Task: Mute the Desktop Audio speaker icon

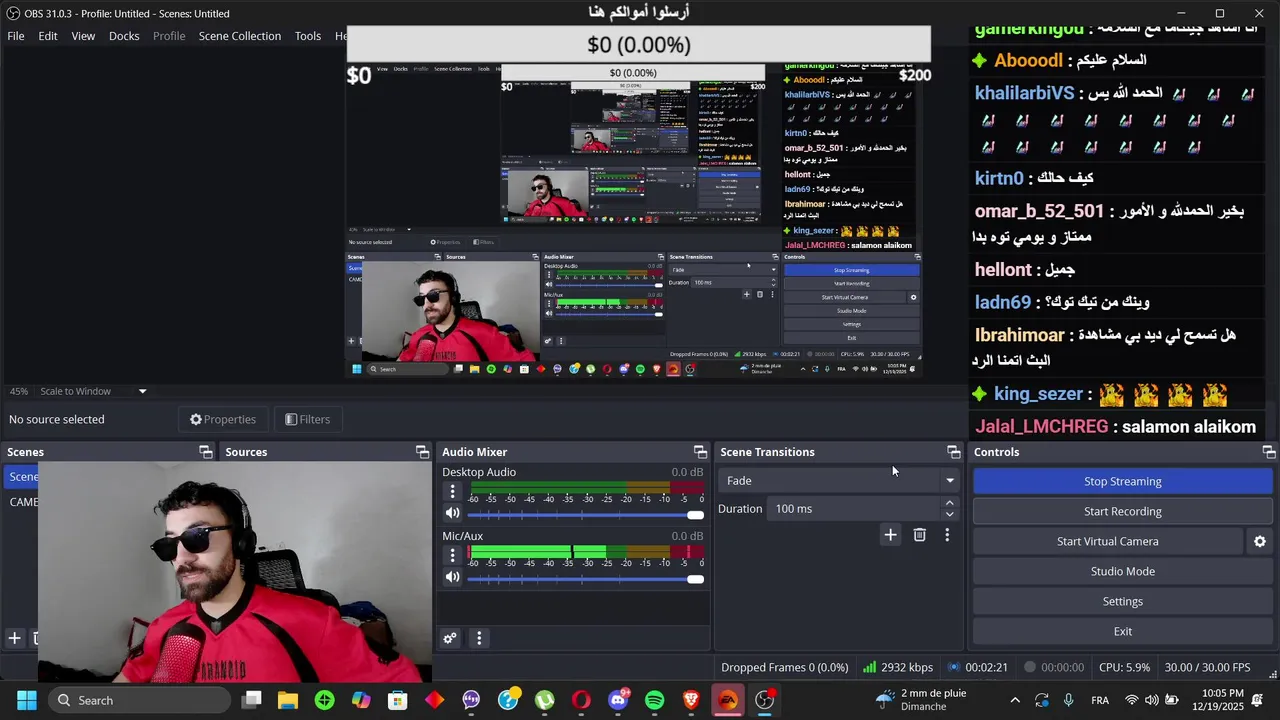Action: [x=452, y=513]
